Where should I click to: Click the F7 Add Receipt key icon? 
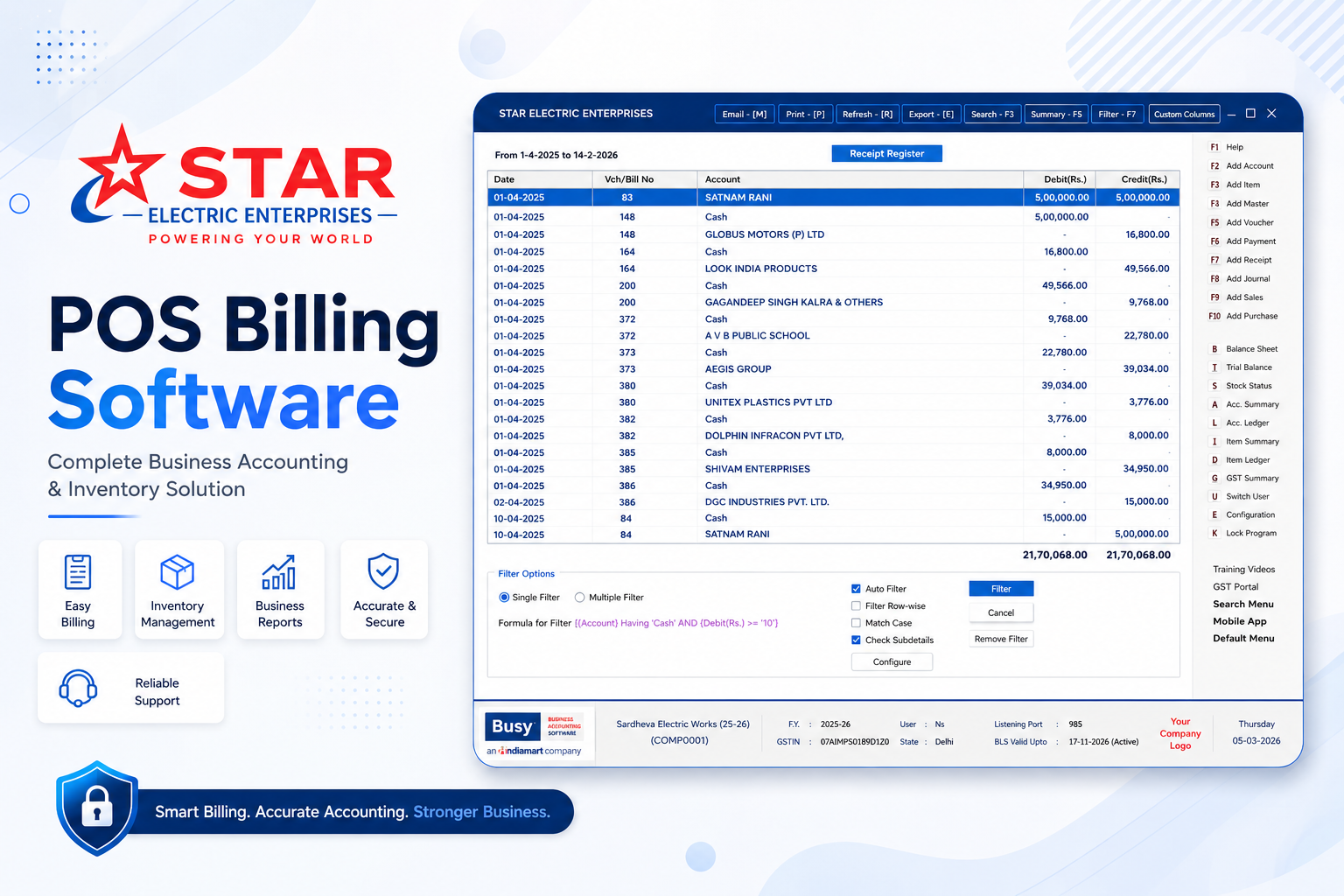click(1214, 260)
